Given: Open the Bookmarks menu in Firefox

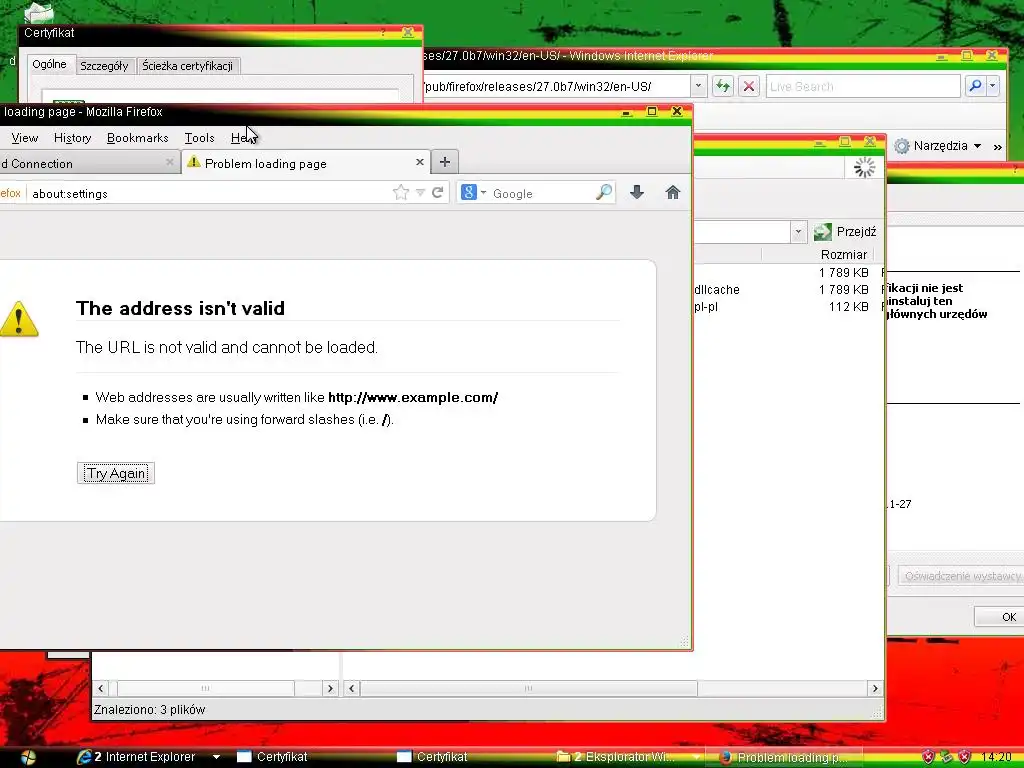Looking at the screenshot, I should tap(138, 138).
